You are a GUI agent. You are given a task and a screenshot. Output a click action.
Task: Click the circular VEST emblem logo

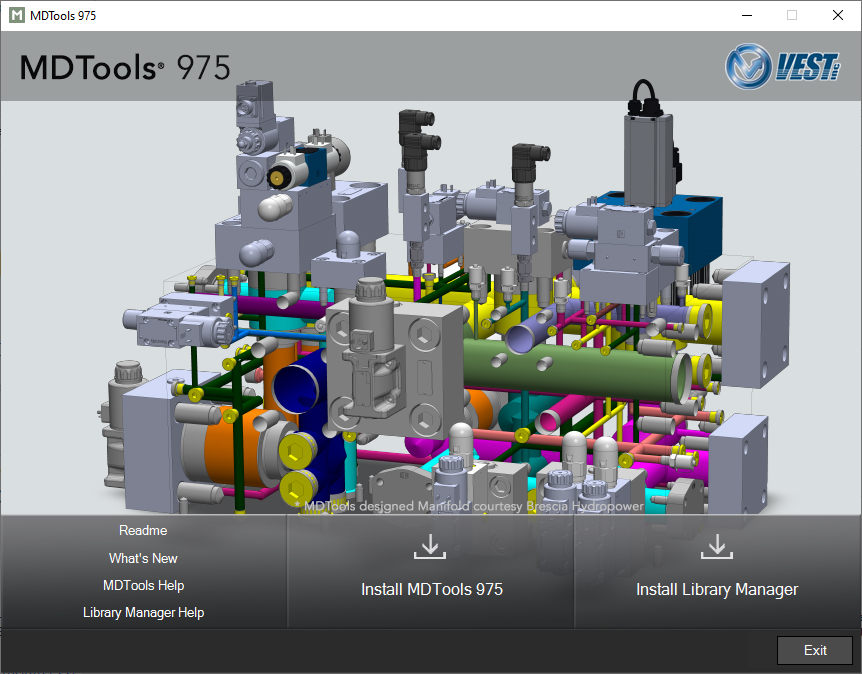click(x=746, y=66)
